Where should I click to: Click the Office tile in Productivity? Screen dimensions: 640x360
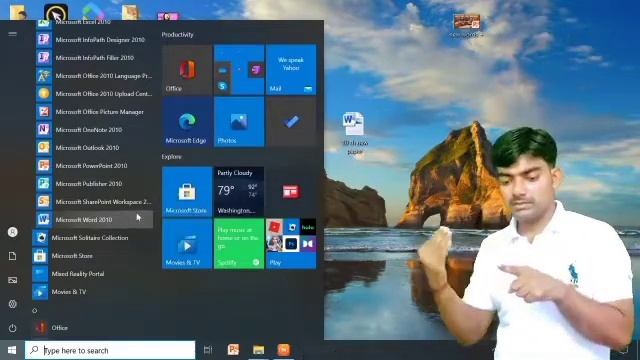pyautogui.click(x=187, y=70)
